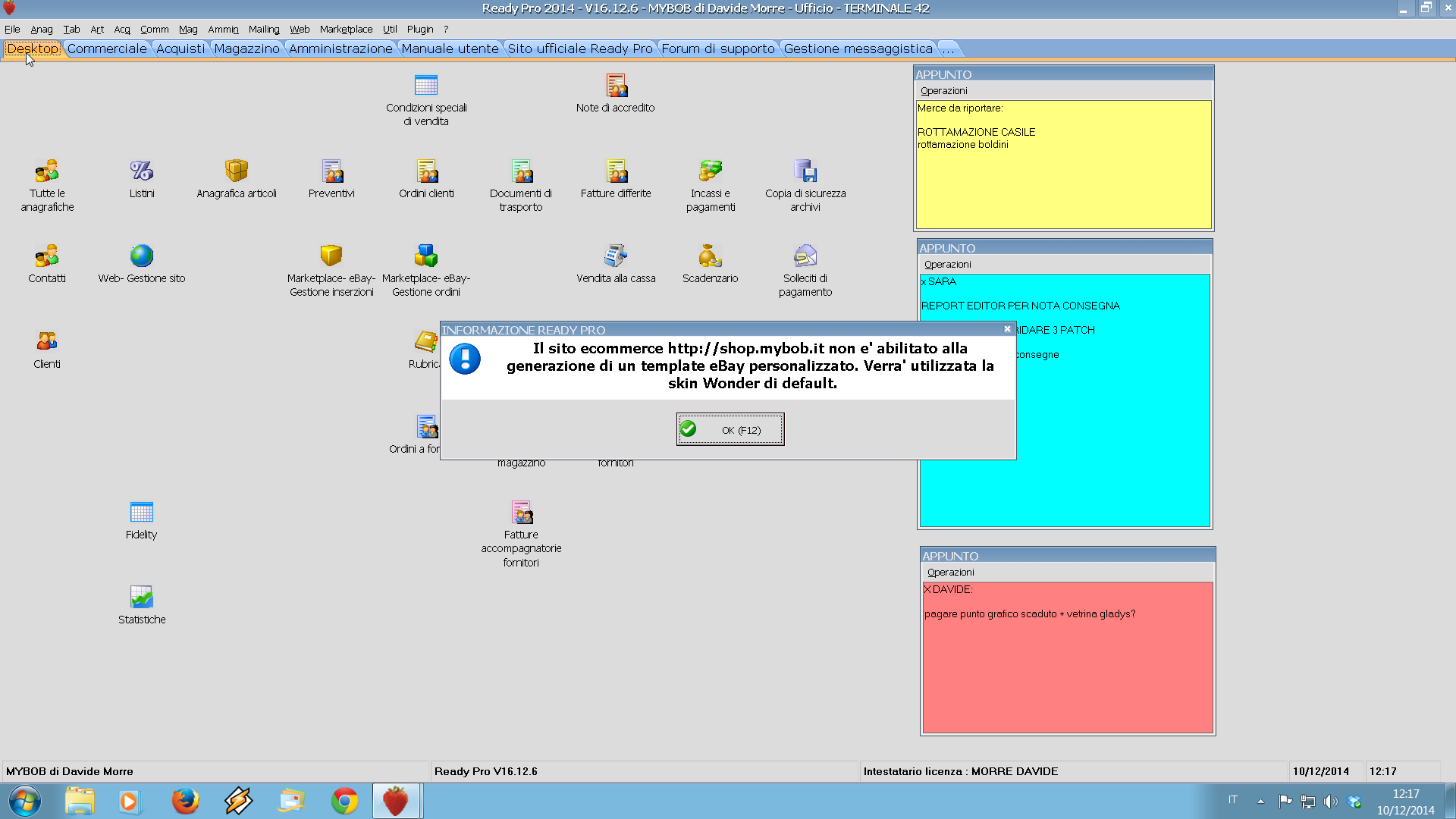
Task: Open the Contatti icon
Action: click(x=47, y=256)
